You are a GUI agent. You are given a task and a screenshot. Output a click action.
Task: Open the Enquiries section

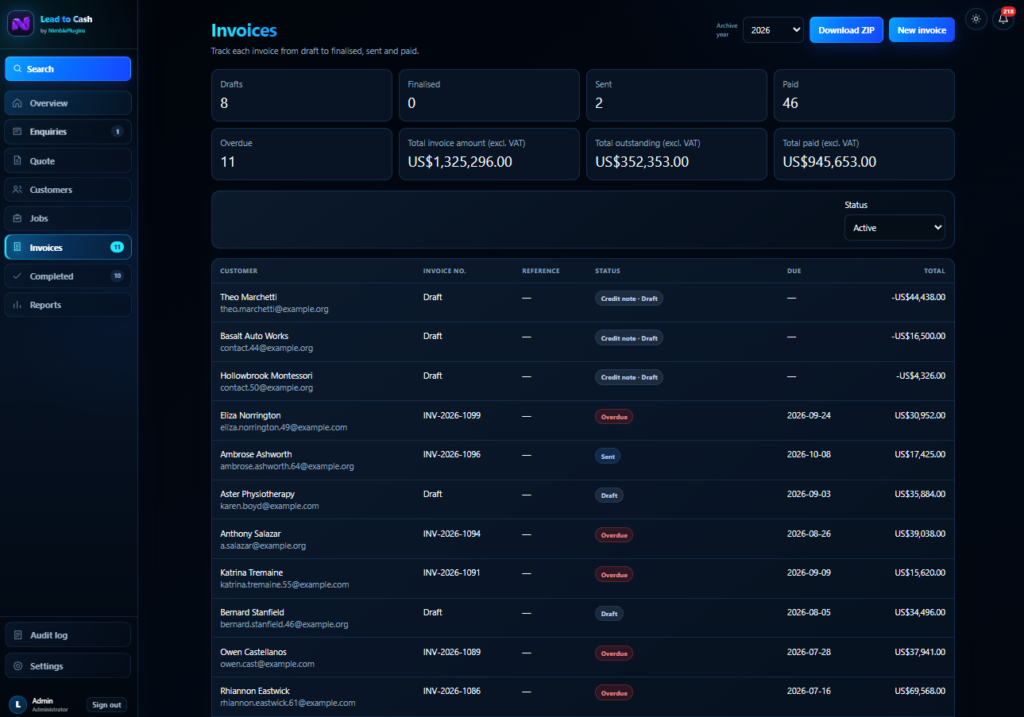[x=68, y=132]
